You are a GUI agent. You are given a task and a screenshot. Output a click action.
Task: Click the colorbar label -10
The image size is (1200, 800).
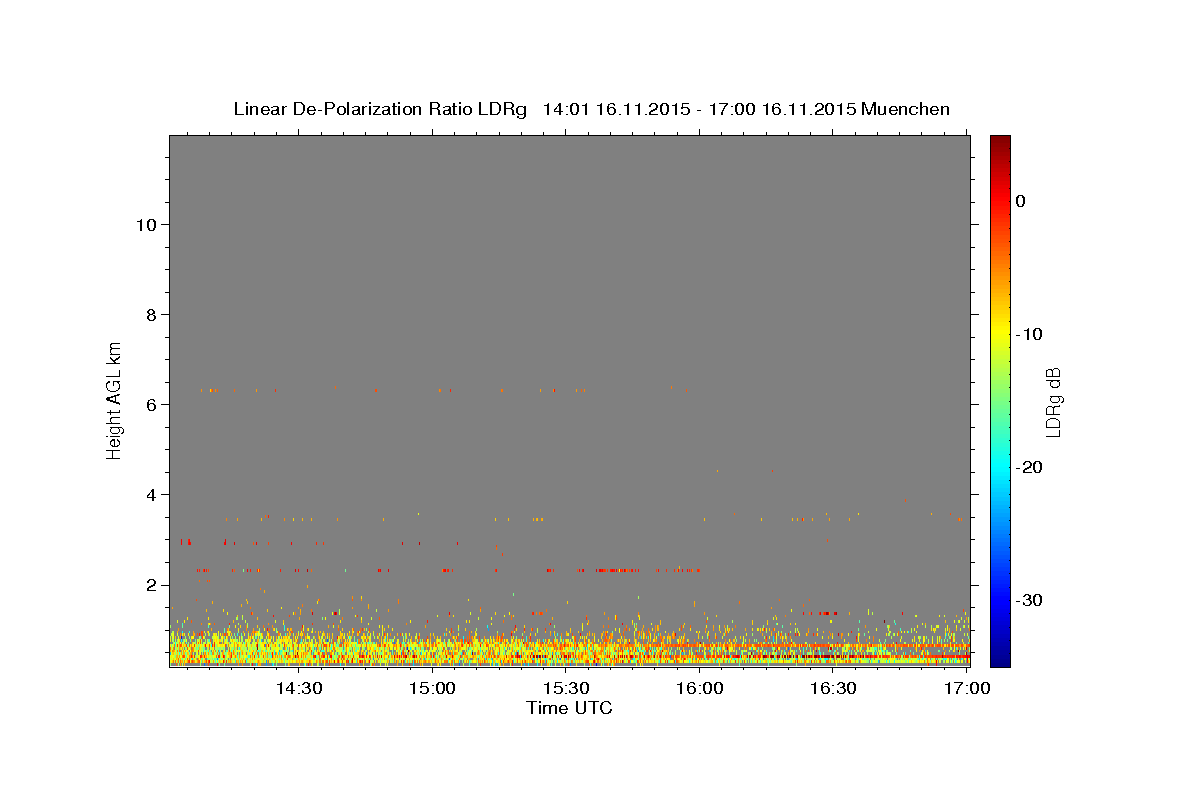pos(1030,334)
